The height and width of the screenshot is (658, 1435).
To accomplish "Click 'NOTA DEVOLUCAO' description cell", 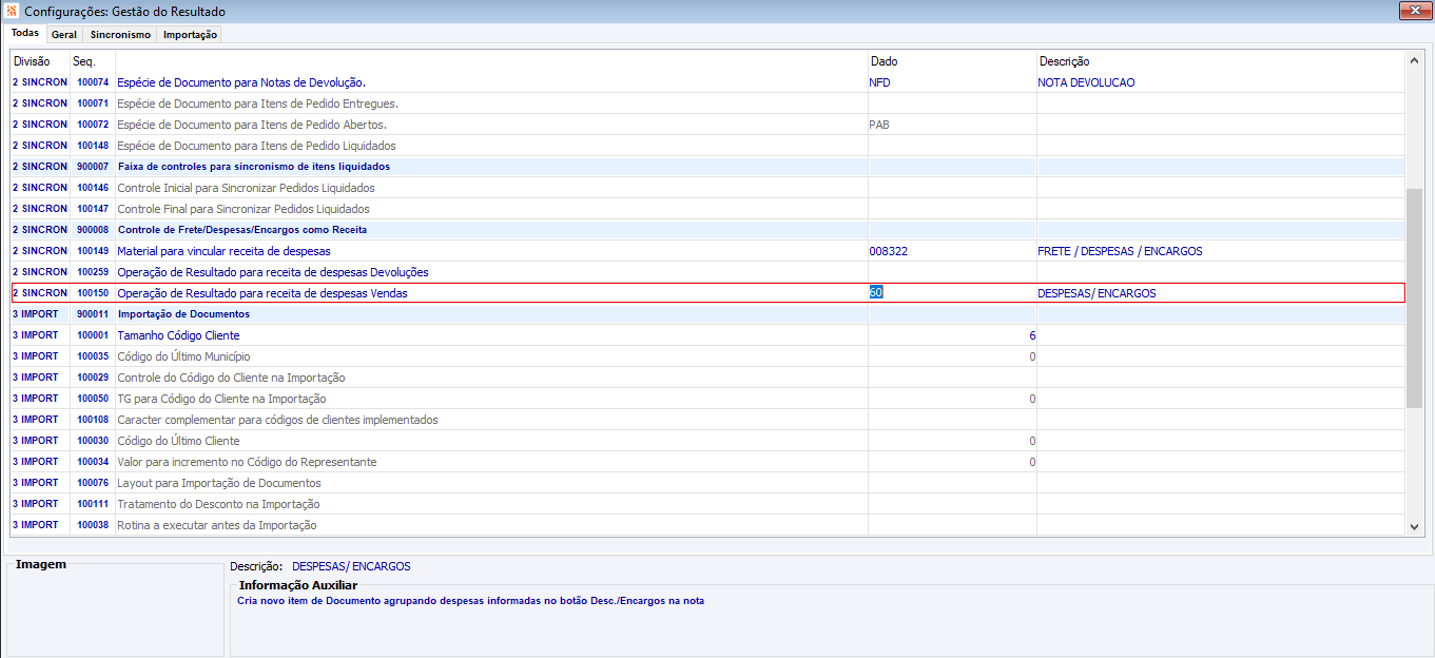I will (1087, 83).
